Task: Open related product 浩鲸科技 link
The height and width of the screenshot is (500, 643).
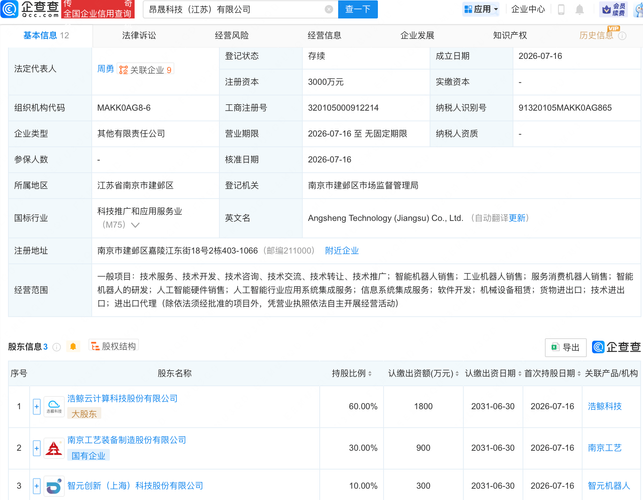Action: pyautogui.click(x=604, y=406)
